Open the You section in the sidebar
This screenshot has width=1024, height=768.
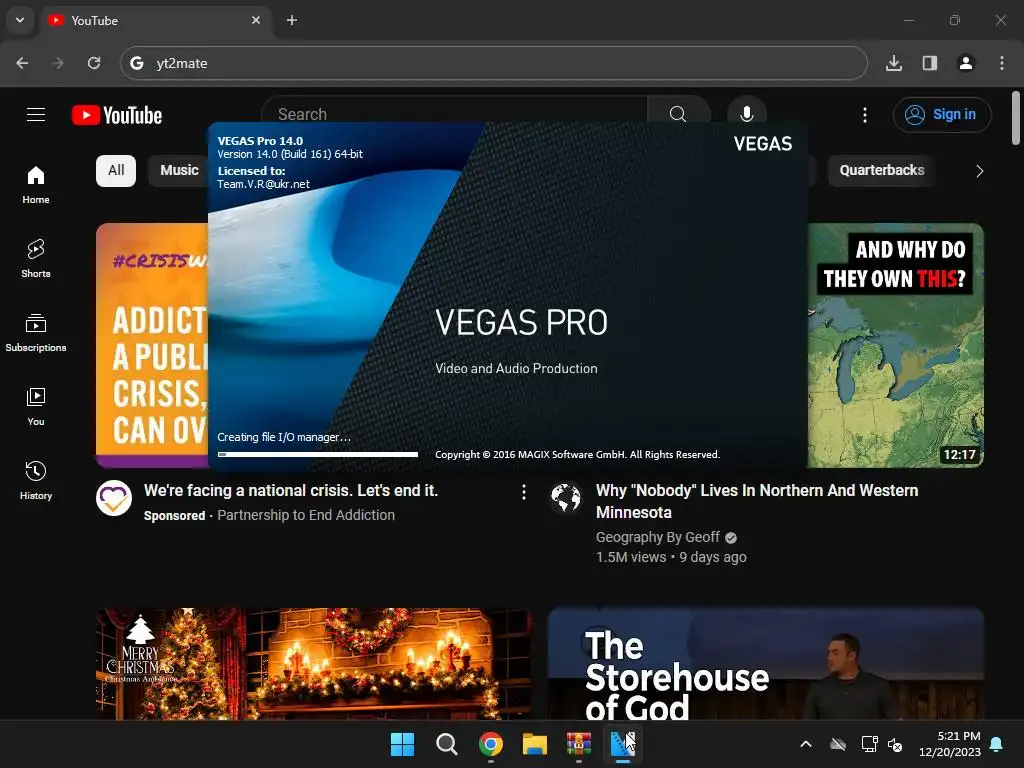(x=36, y=407)
